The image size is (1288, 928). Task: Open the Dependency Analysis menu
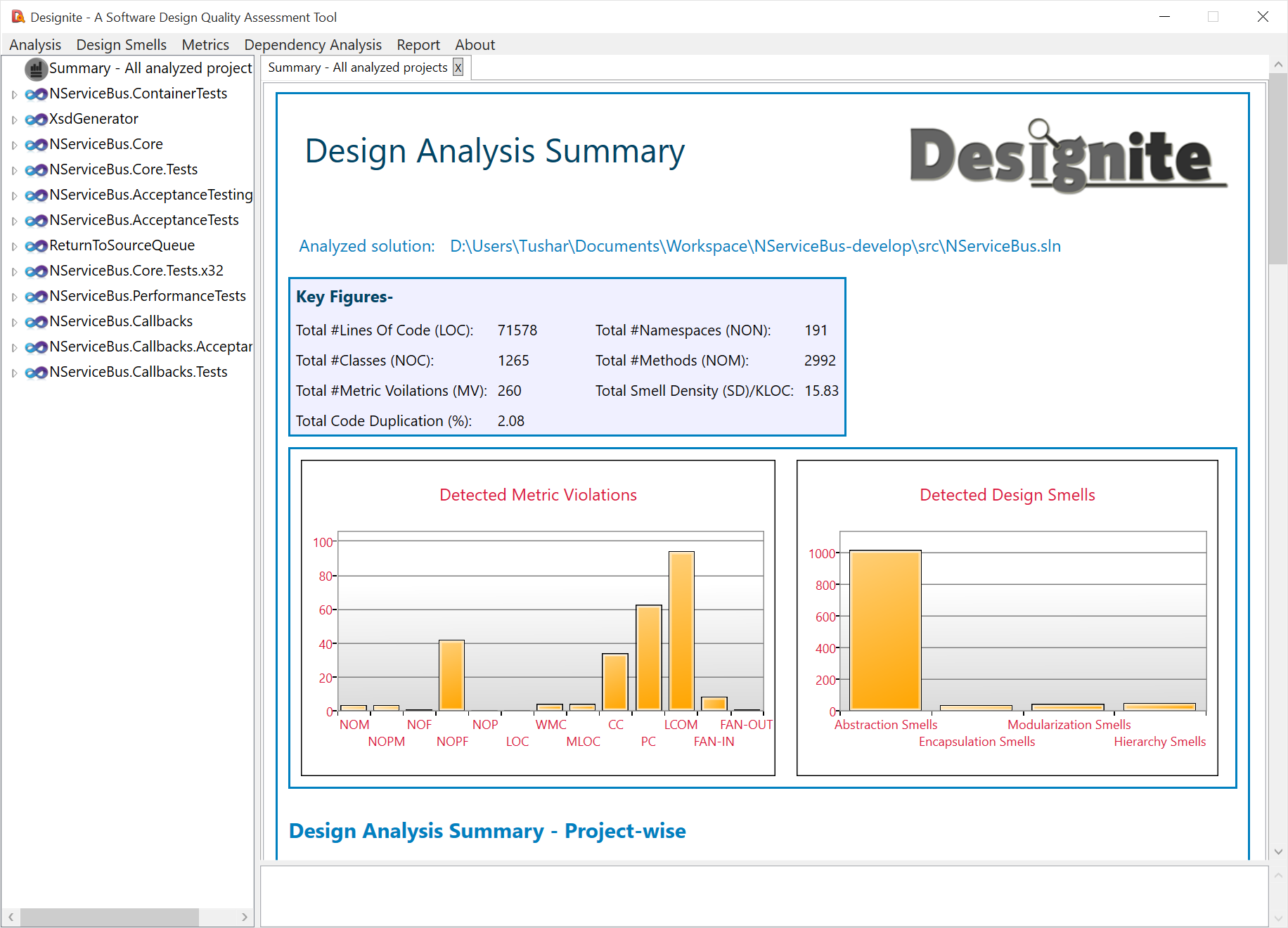coord(313,45)
